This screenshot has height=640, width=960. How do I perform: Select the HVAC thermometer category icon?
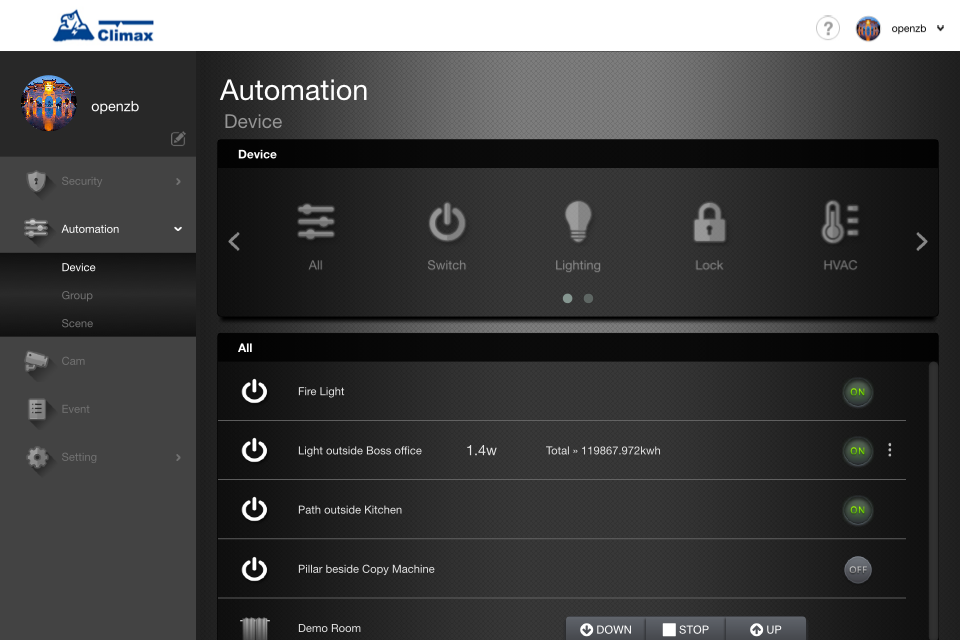click(840, 222)
